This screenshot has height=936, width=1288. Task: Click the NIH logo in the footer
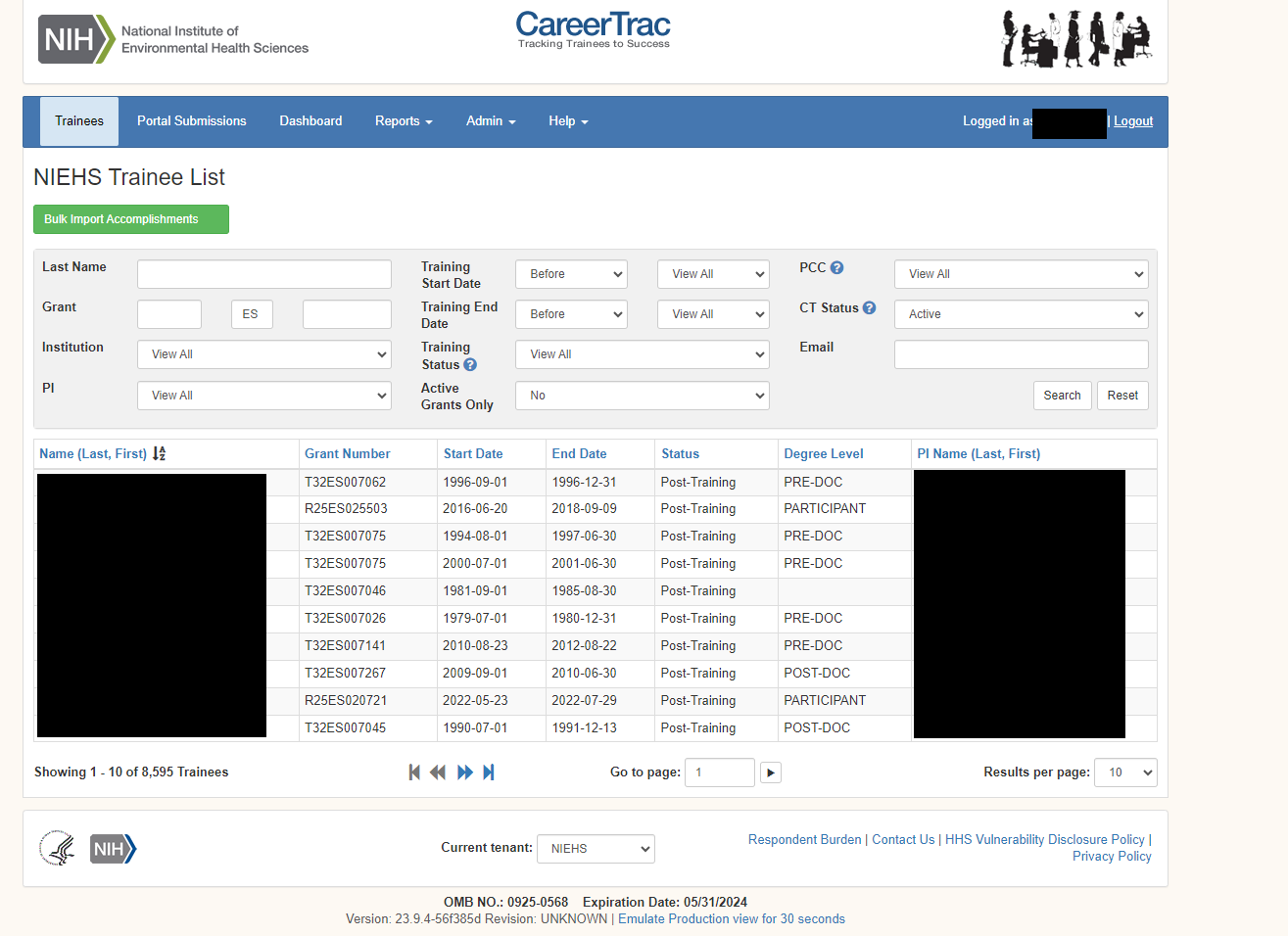(x=113, y=849)
